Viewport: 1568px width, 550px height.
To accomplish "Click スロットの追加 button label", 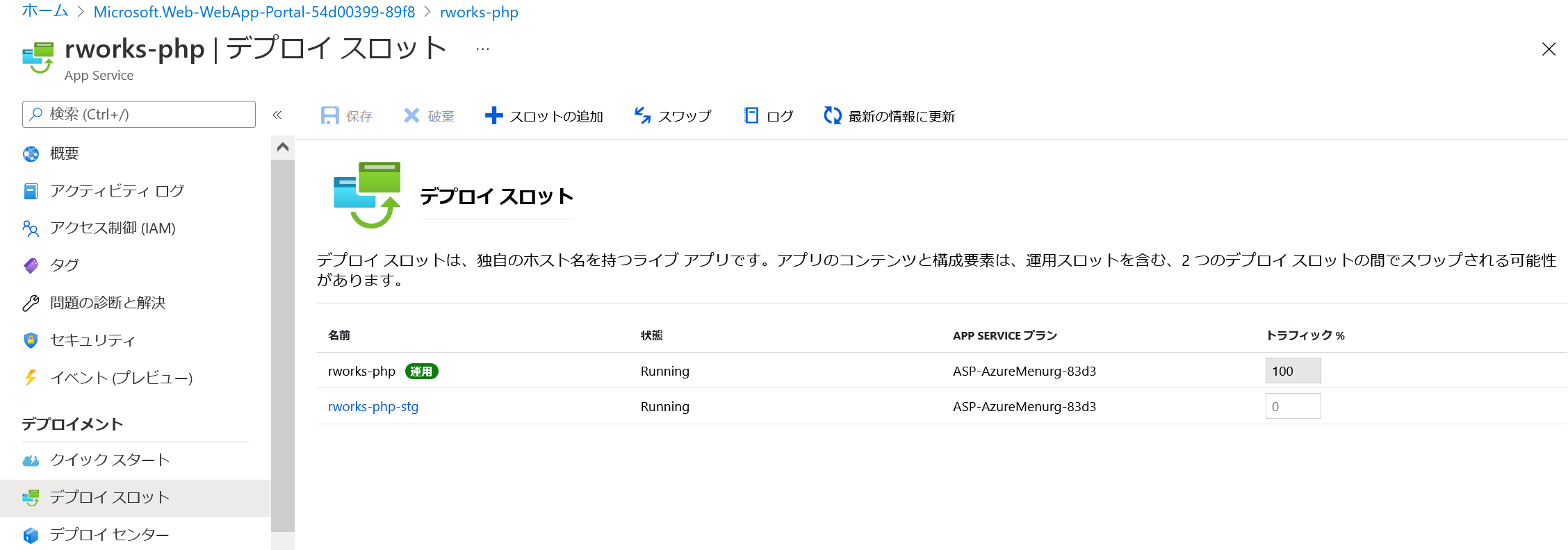I will (556, 116).
